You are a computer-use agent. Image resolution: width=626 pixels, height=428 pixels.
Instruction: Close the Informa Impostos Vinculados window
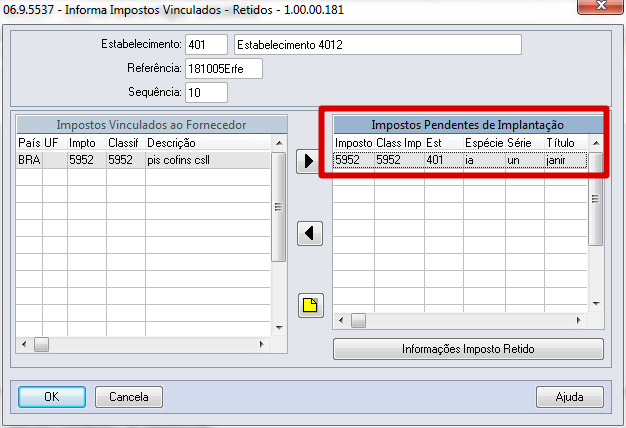pyautogui.click(x=600, y=6)
